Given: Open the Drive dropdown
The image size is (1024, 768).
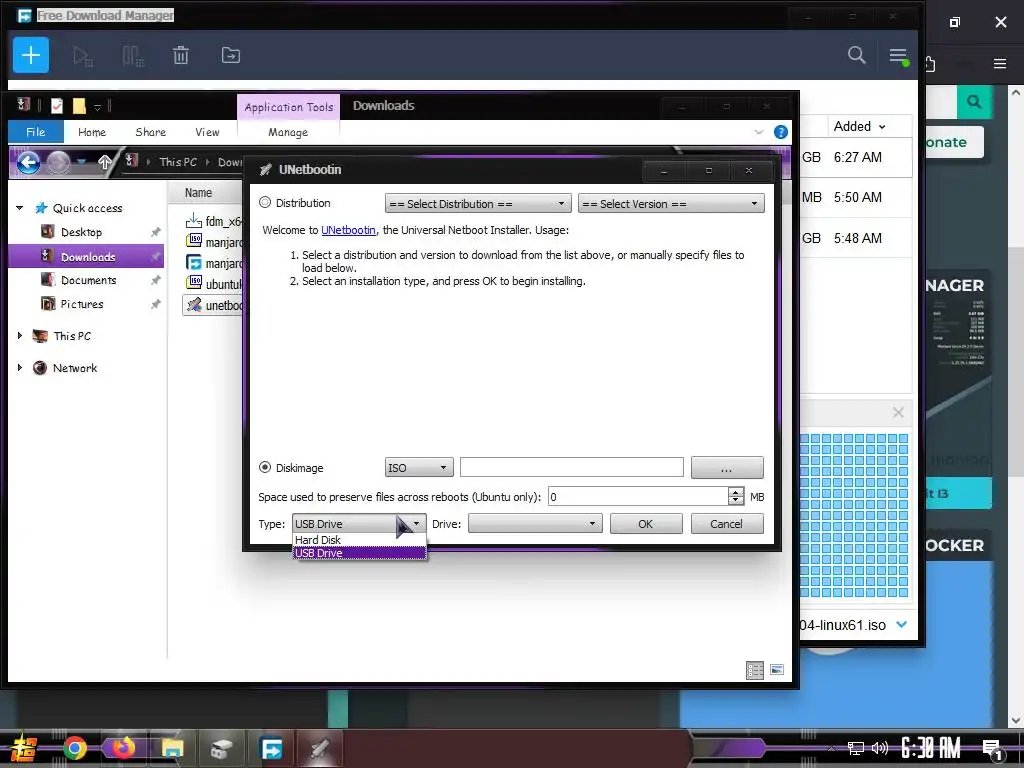Looking at the screenshot, I should [535, 524].
